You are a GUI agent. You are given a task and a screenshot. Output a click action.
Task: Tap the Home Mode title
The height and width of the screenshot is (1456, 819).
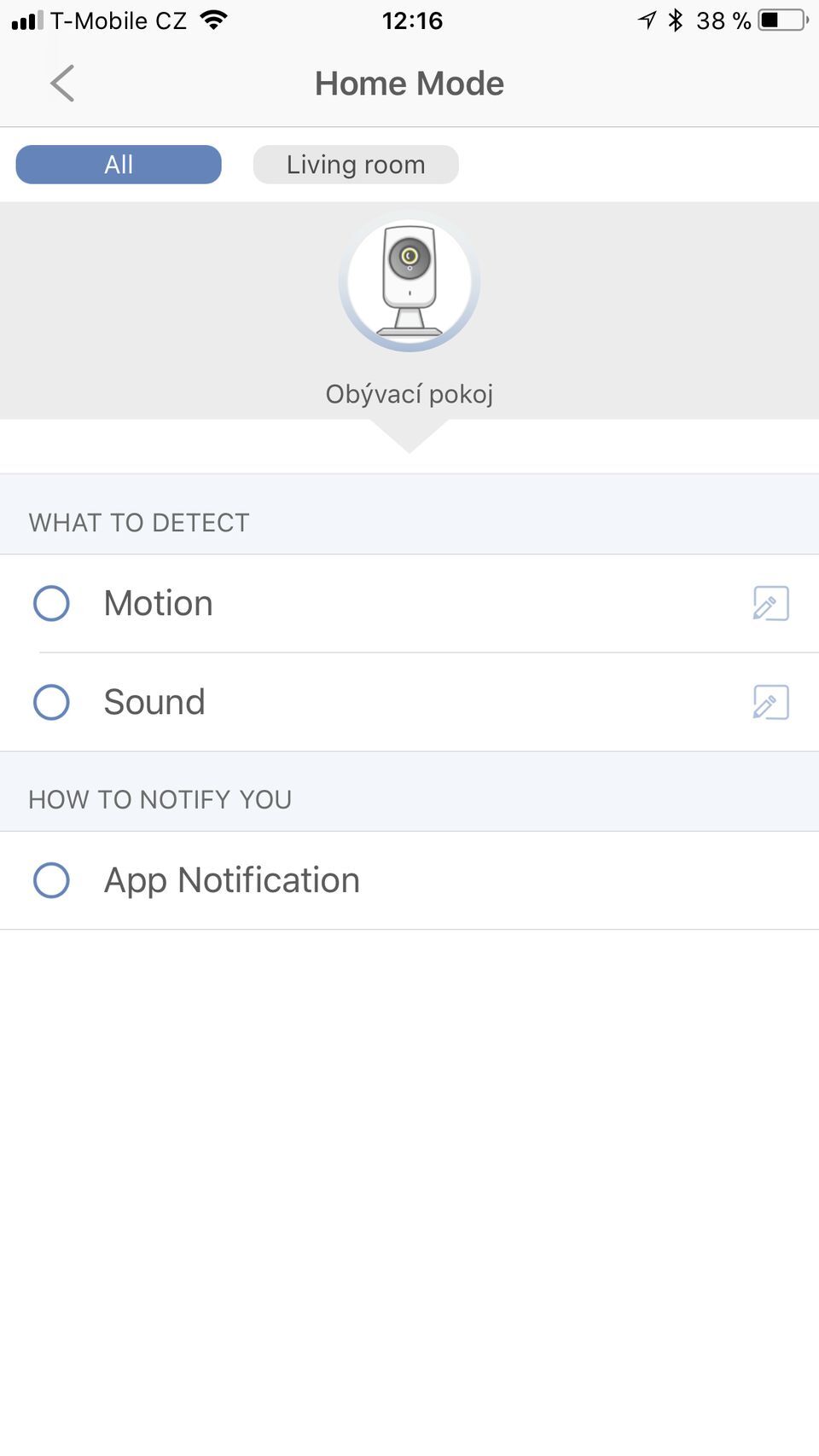pyautogui.click(x=409, y=84)
